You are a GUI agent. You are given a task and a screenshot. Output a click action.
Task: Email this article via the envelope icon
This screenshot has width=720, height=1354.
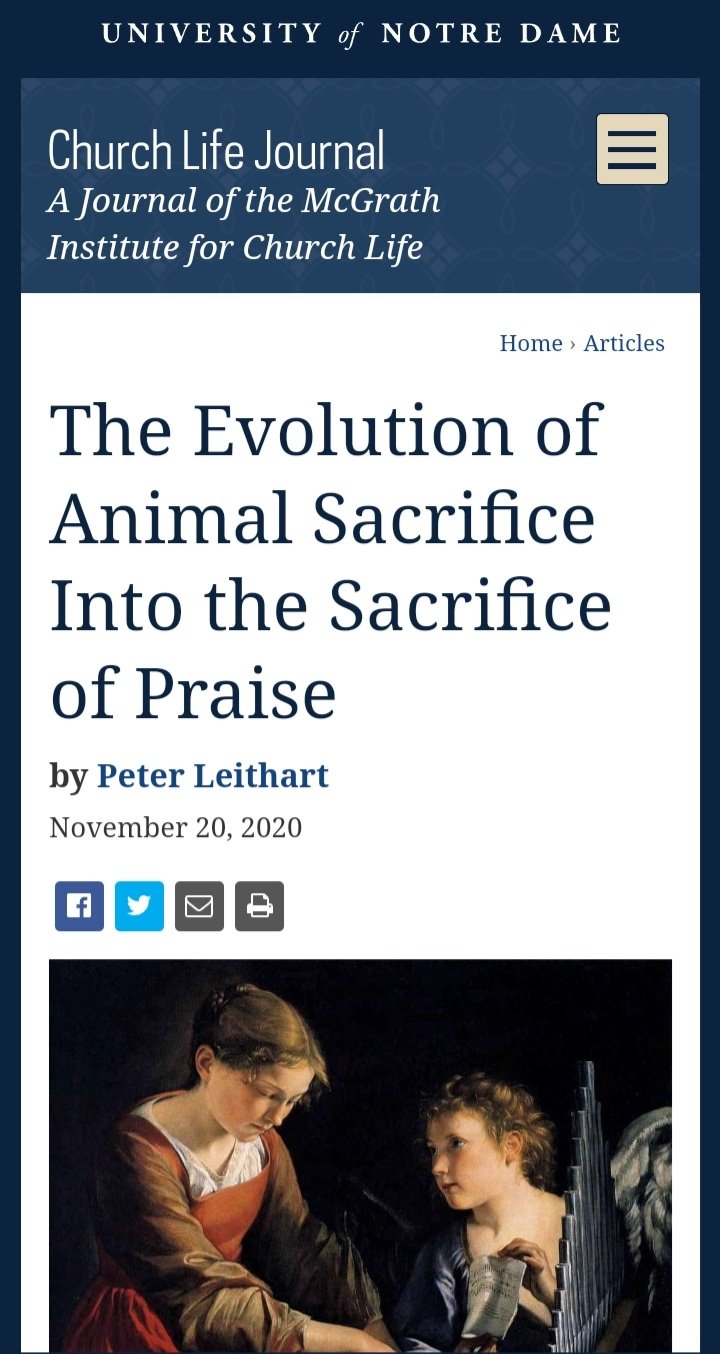click(x=199, y=906)
